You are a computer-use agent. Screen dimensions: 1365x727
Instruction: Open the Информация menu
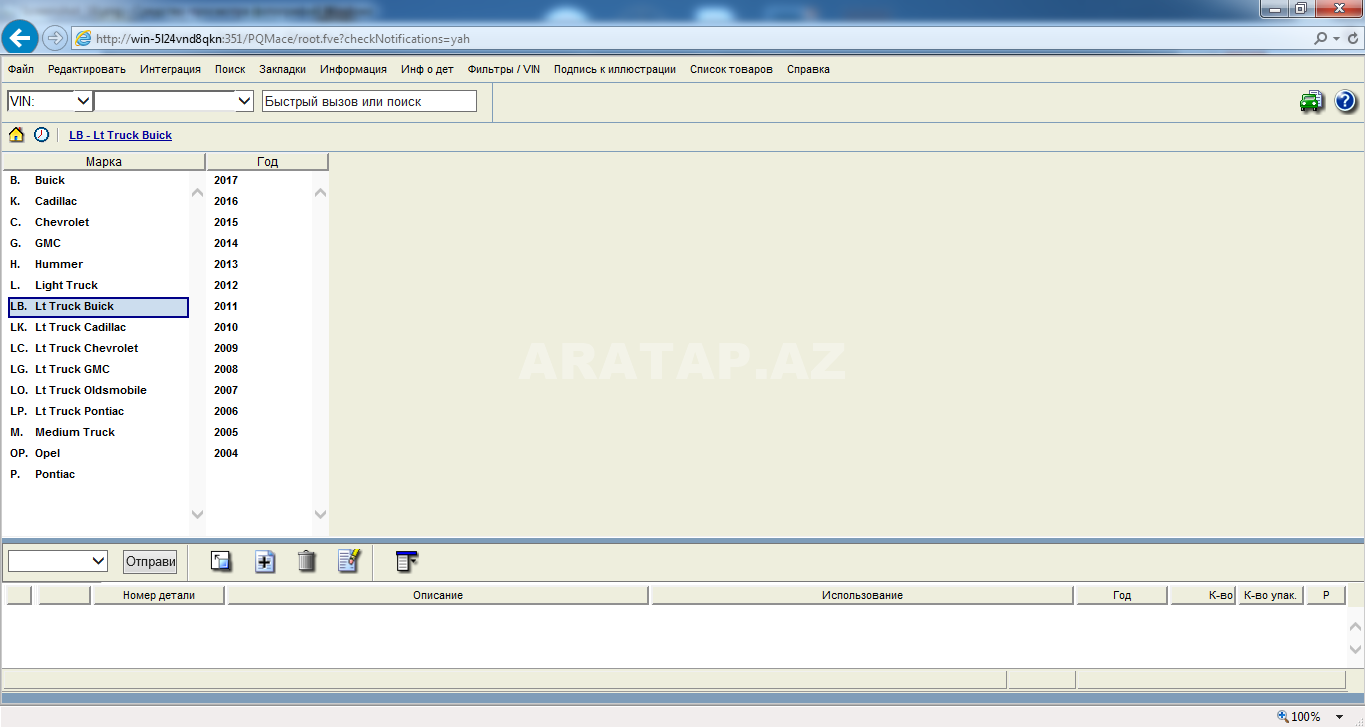click(353, 69)
